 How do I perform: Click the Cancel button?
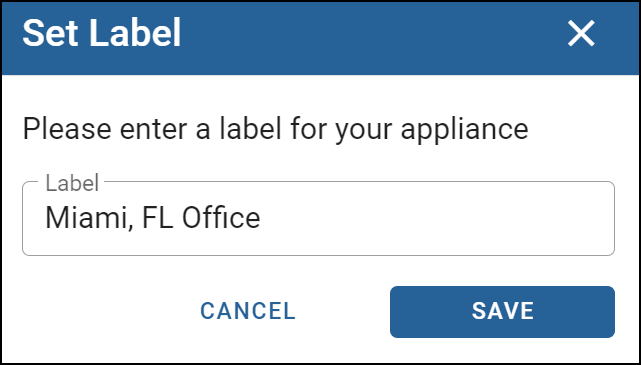pyautogui.click(x=248, y=311)
